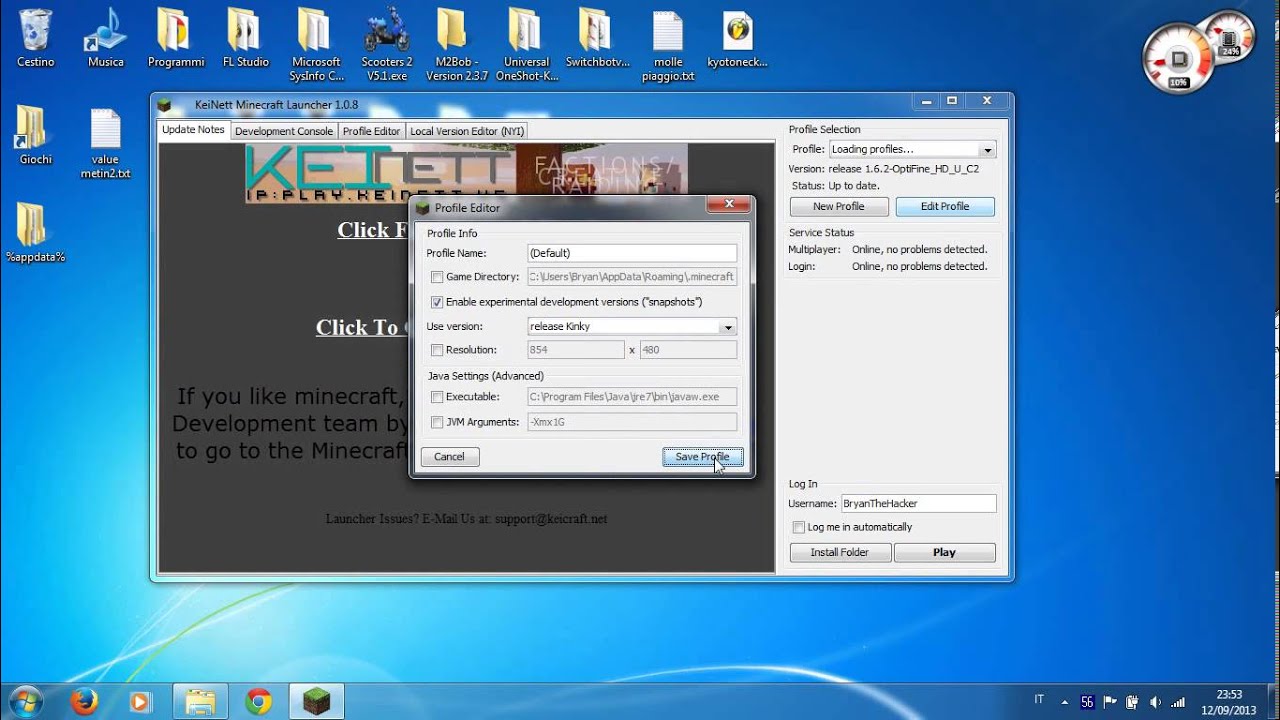Select the kyotoneck desktop icon
This screenshot has height=720, width=1280.
coord(737,37)
